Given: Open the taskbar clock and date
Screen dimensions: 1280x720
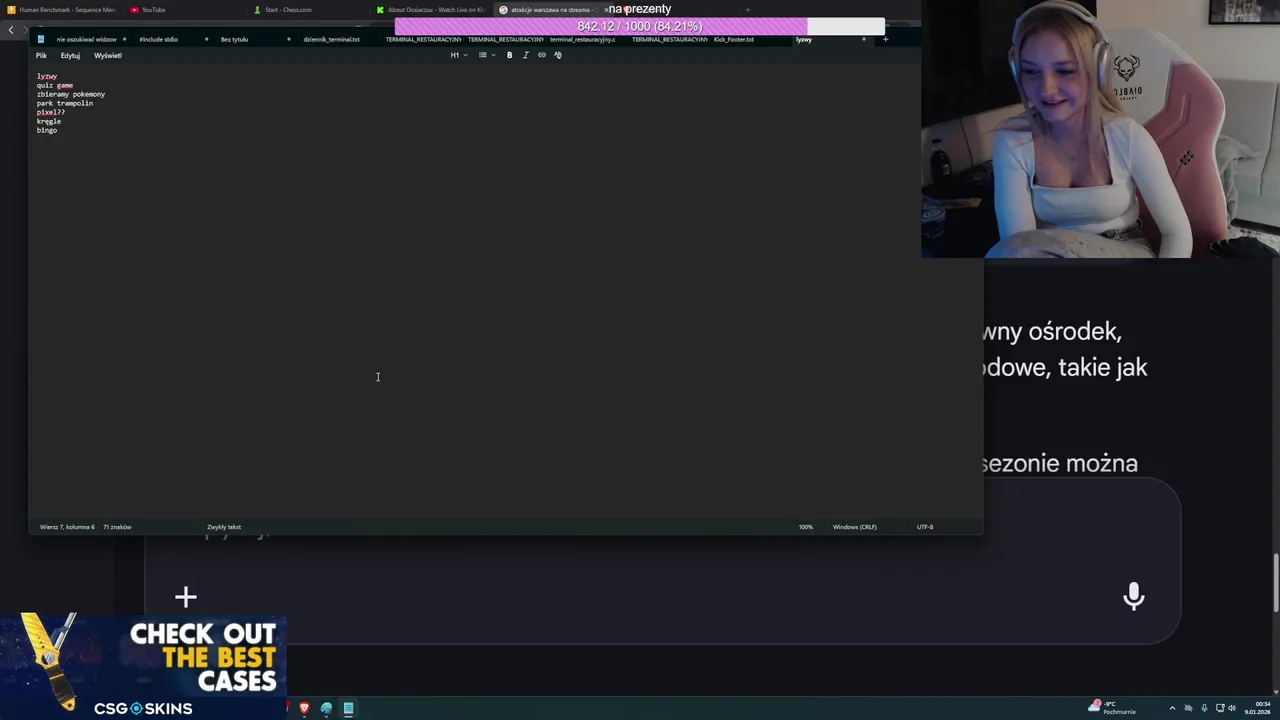Looking at the screenshot, I should click(1259, 708).
